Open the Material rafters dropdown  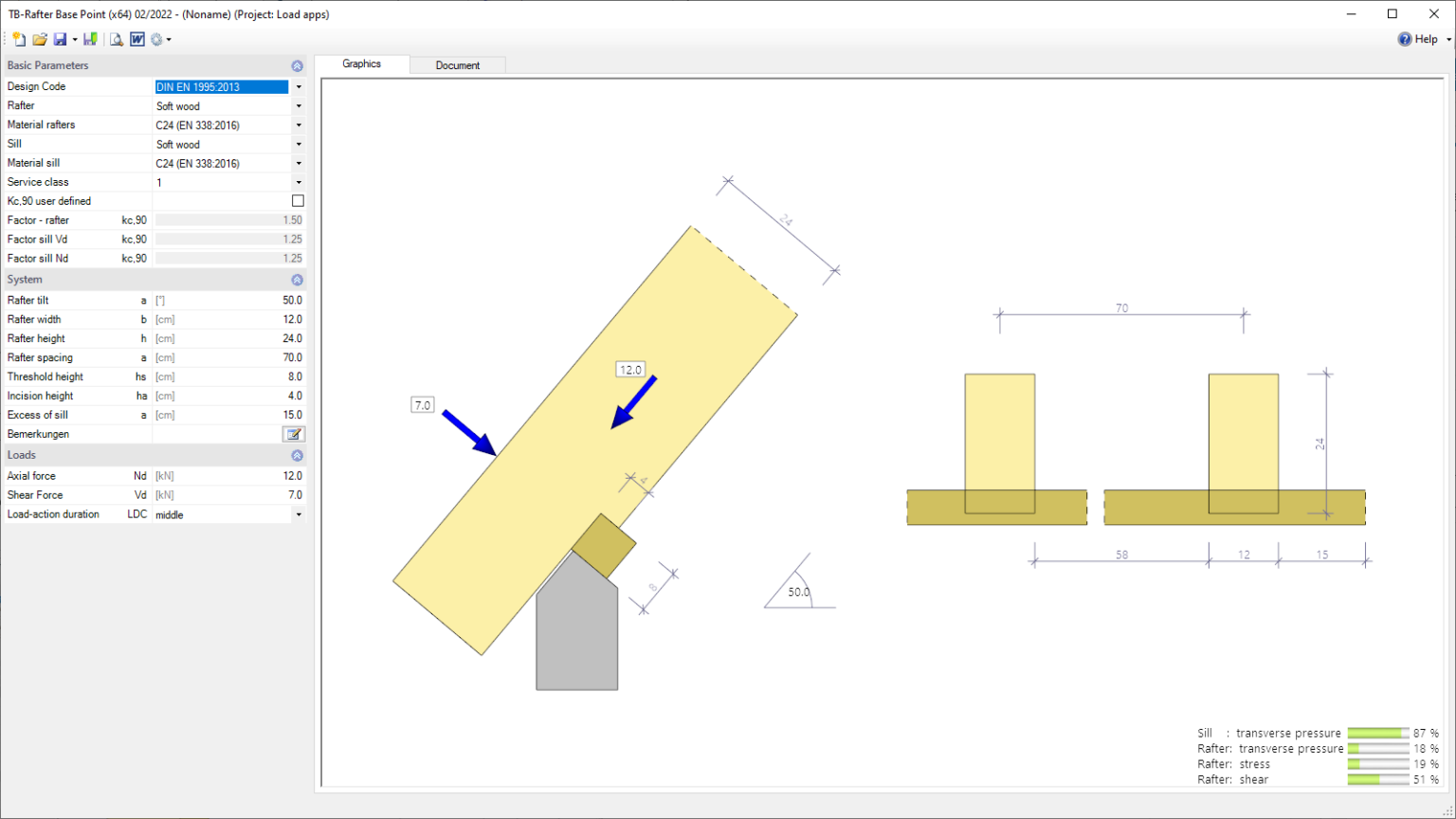299,124
